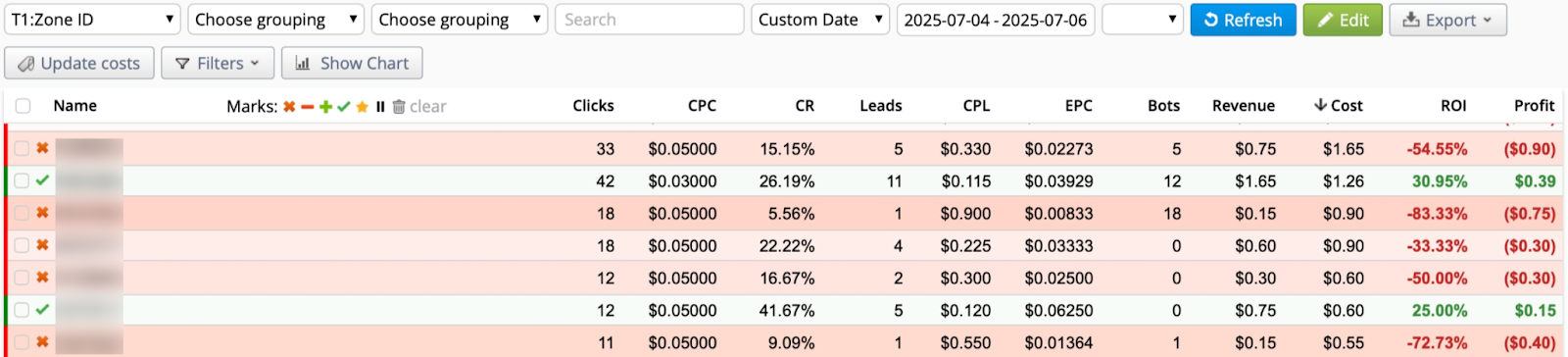Tick the select-all checkbox beside Name
This screenshot has width=1568, height=357.
(x=23, y=106)
